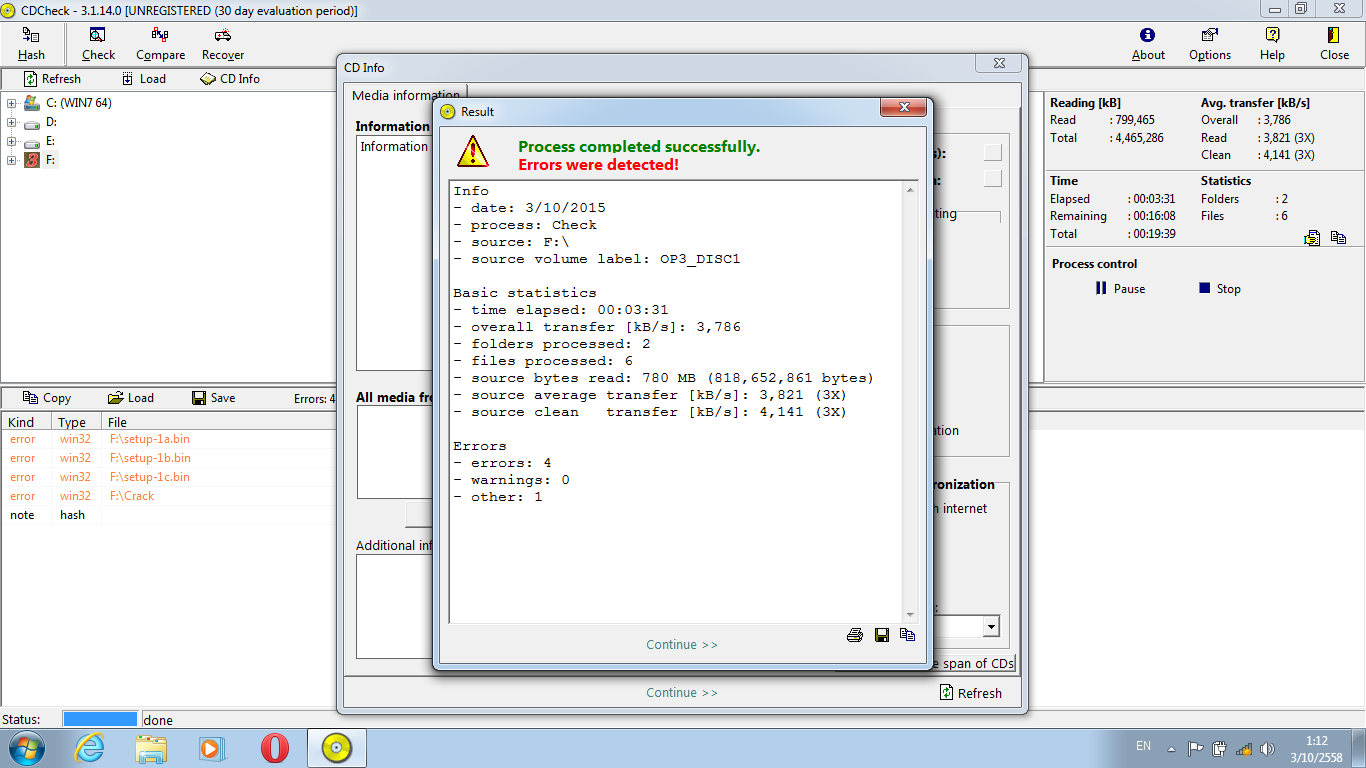Open the dropdown in CD Info dialog
Image resolution: width=1366 pixels, height=768 pixels.
(x=990, y=627)
